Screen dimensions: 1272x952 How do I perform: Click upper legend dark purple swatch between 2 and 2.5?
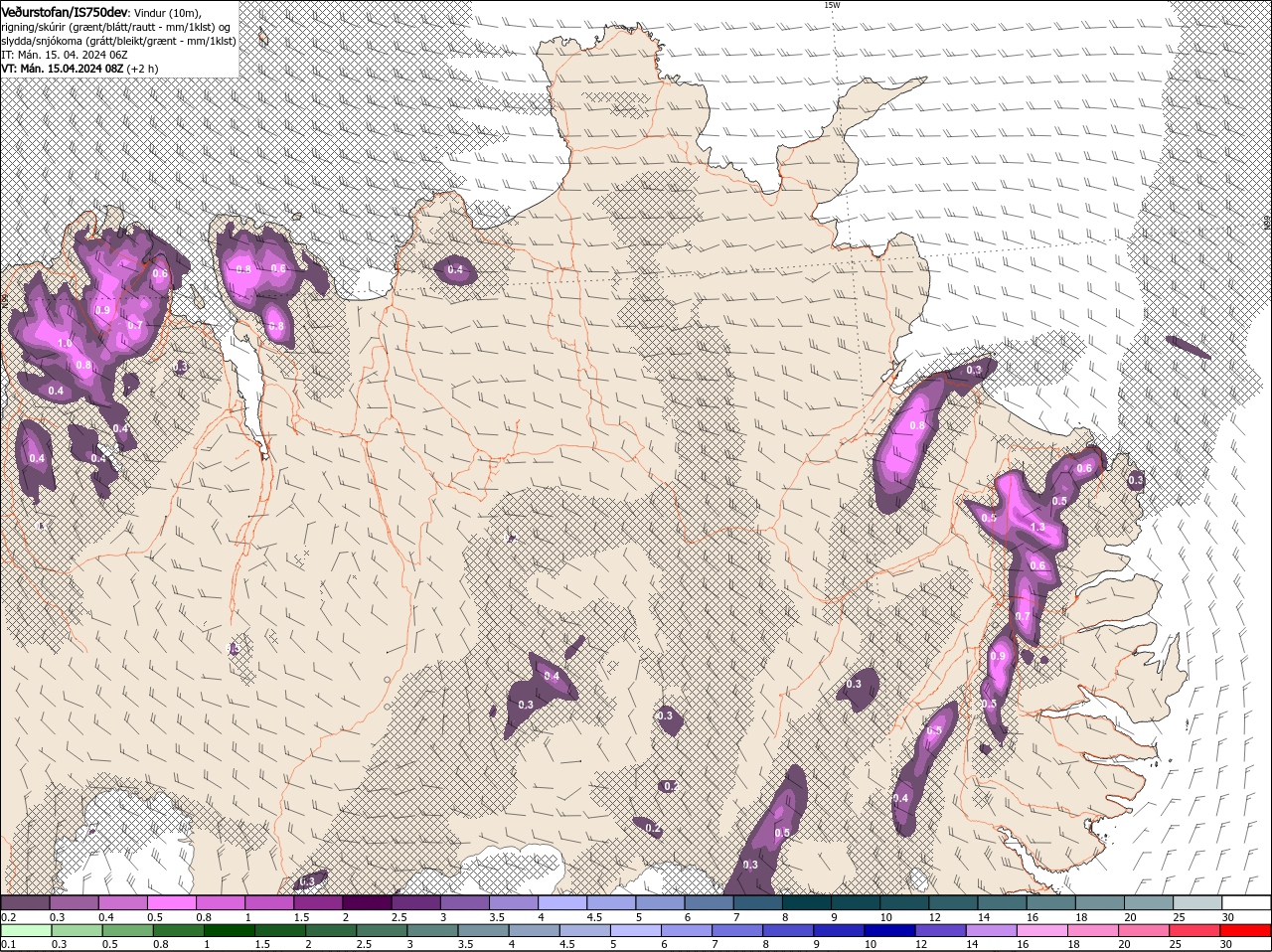(x=367, y=902)
